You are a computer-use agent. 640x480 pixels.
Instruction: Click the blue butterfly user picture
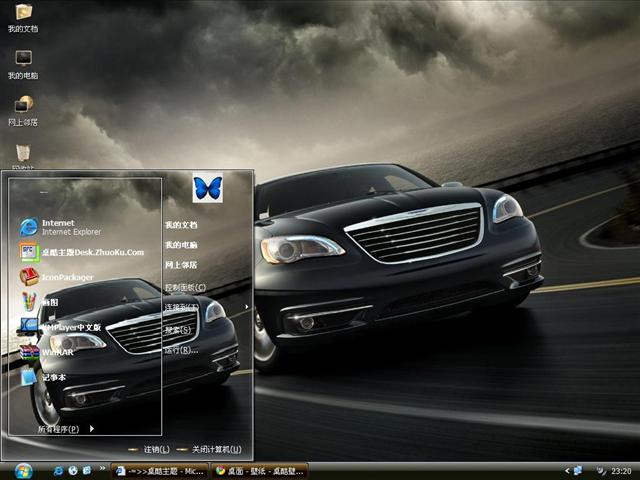coord(208,188)
